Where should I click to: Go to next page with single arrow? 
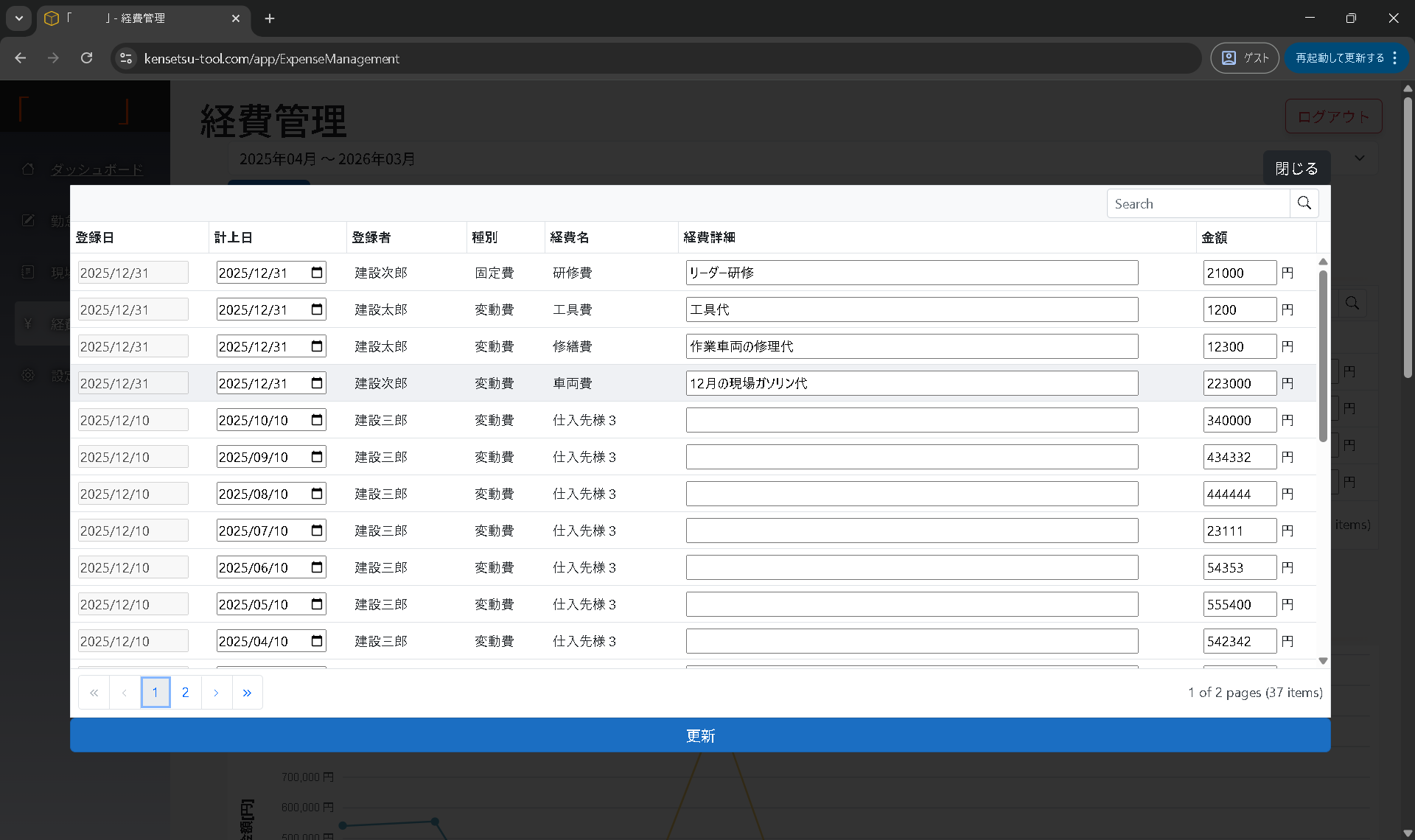tap(216, 693)
